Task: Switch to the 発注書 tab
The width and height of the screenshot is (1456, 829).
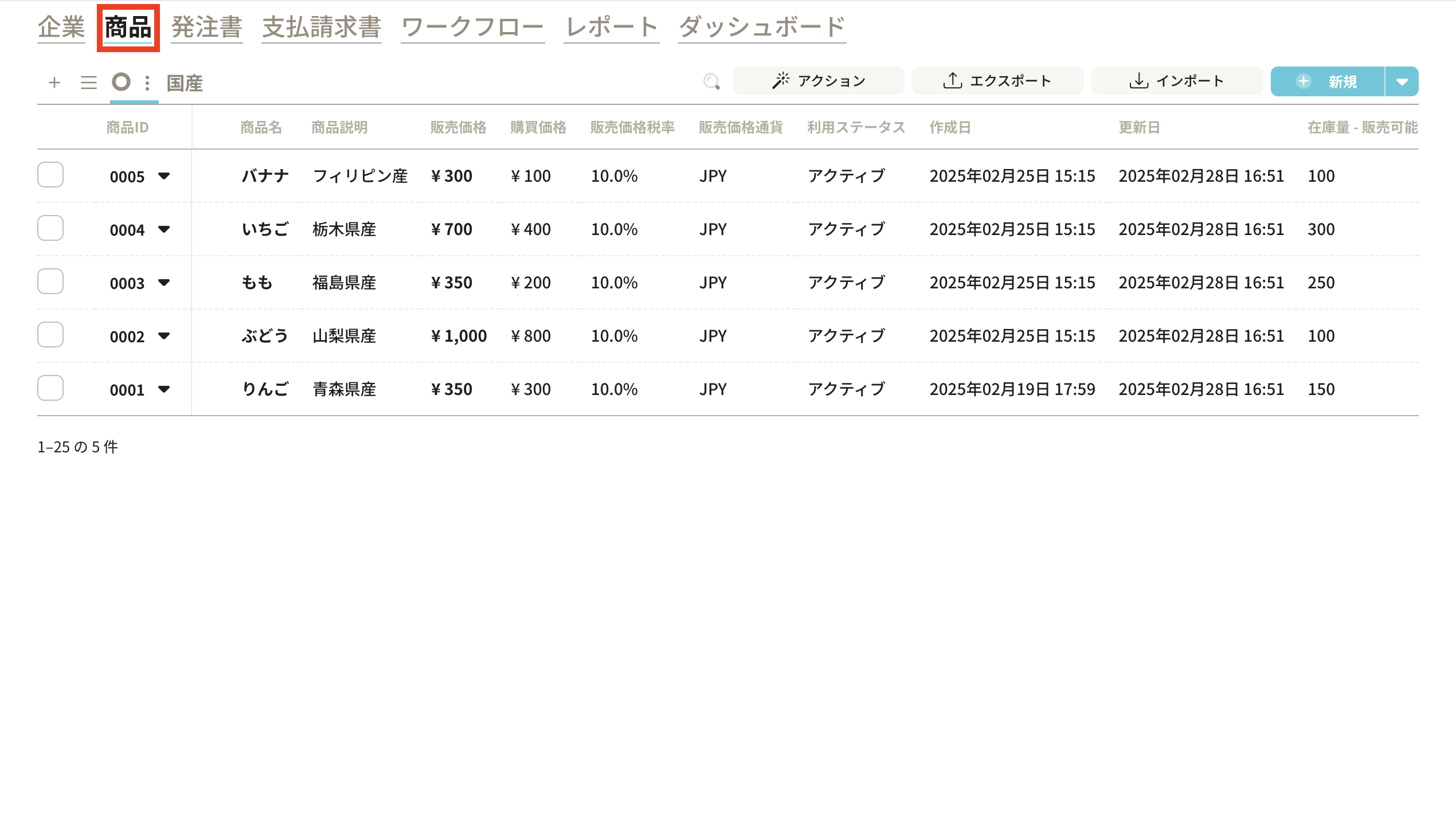Action: click(206, 27)
